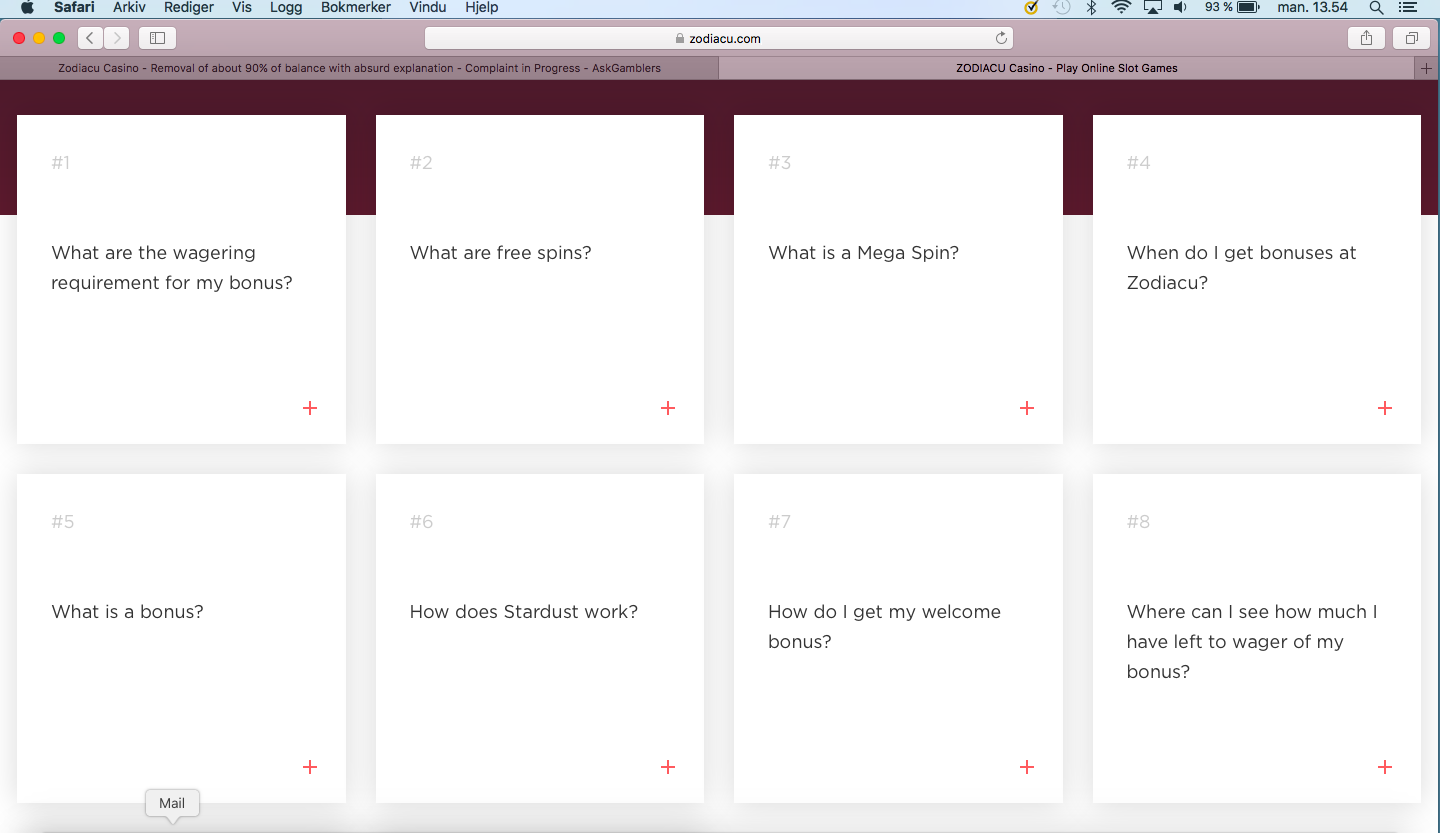Expand the wagering requirement FAQ plus icon
The width and height of the screenshot is (1440, 833).
(x=310, y=408)
